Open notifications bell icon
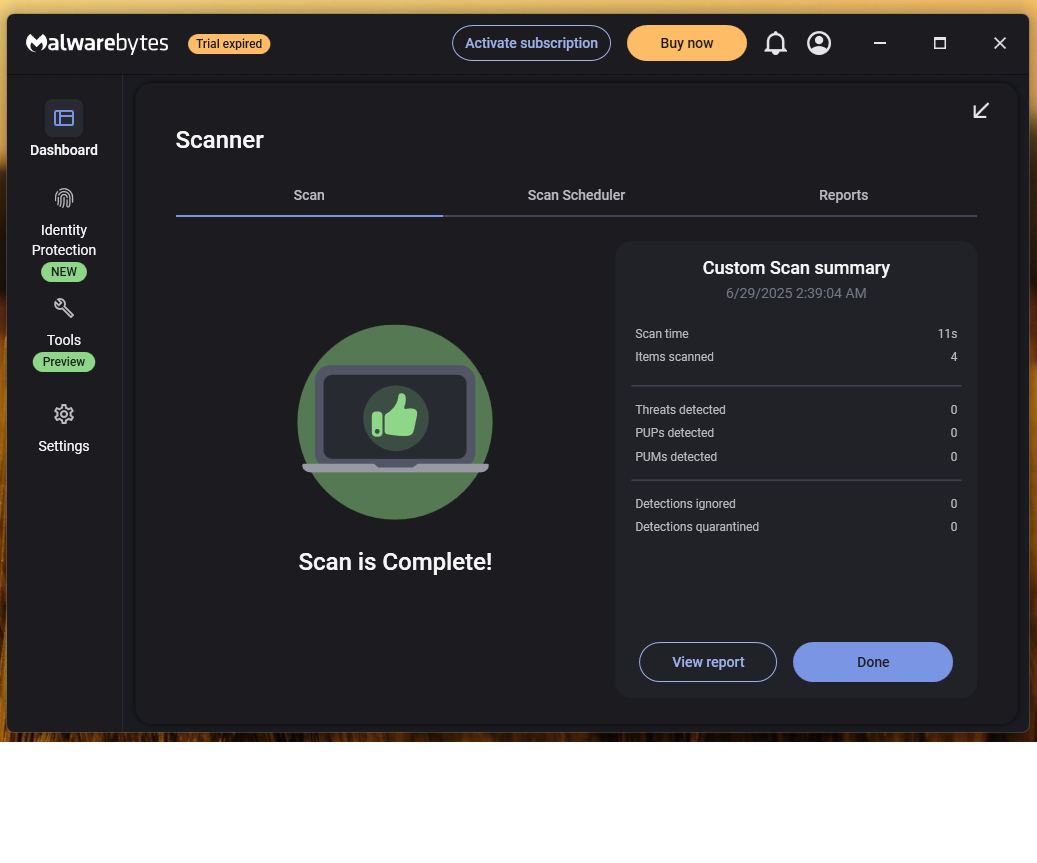The width and height of the screenshot is (1037, 863). (x=775, y=44)
